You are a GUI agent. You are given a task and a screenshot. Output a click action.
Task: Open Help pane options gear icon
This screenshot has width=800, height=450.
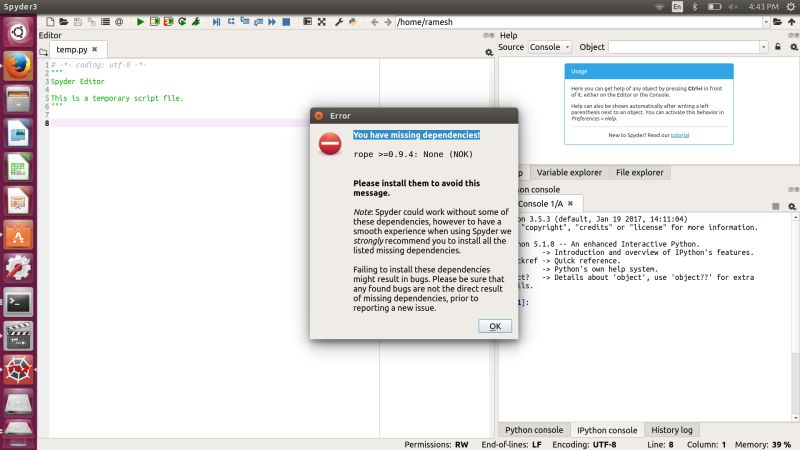tap(794, 47)
